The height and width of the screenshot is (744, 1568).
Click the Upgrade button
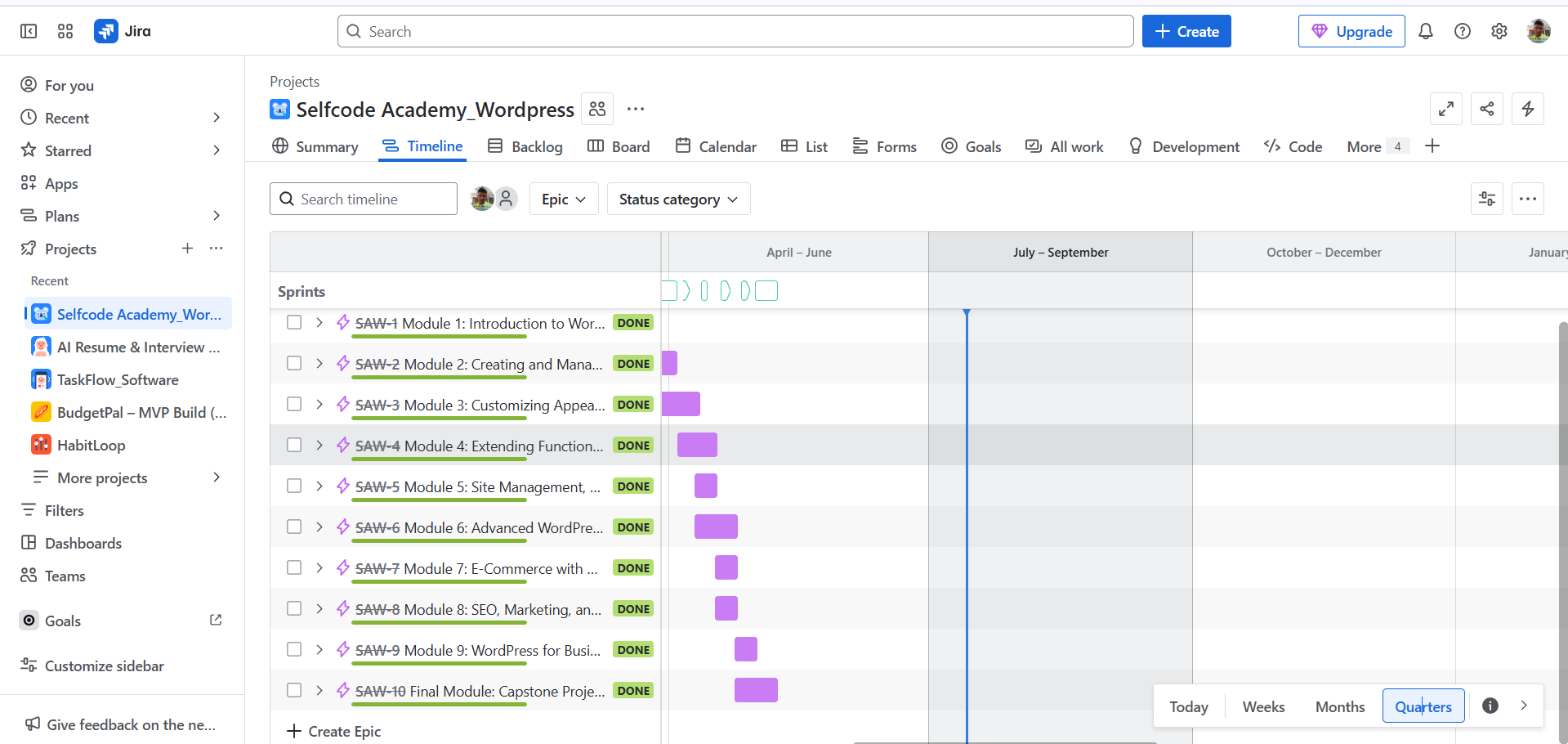[1351, 31]
